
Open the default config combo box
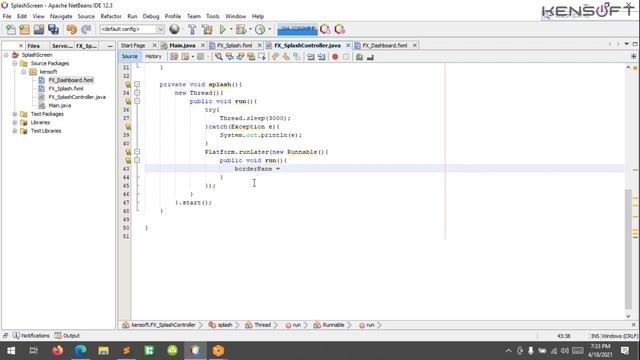click(x=132, y=29)
